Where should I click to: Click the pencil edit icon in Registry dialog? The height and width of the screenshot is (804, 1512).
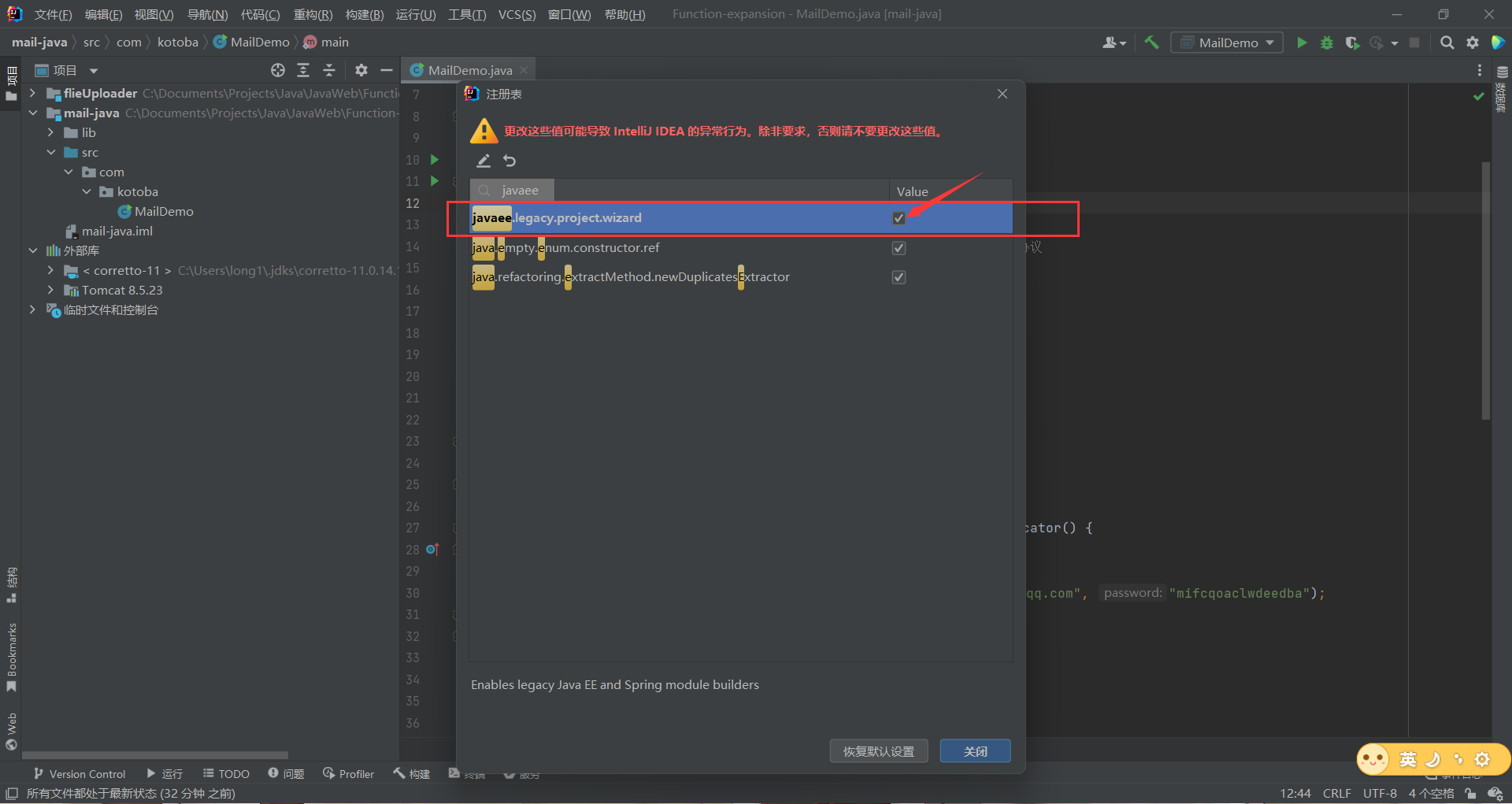(484, 161)
